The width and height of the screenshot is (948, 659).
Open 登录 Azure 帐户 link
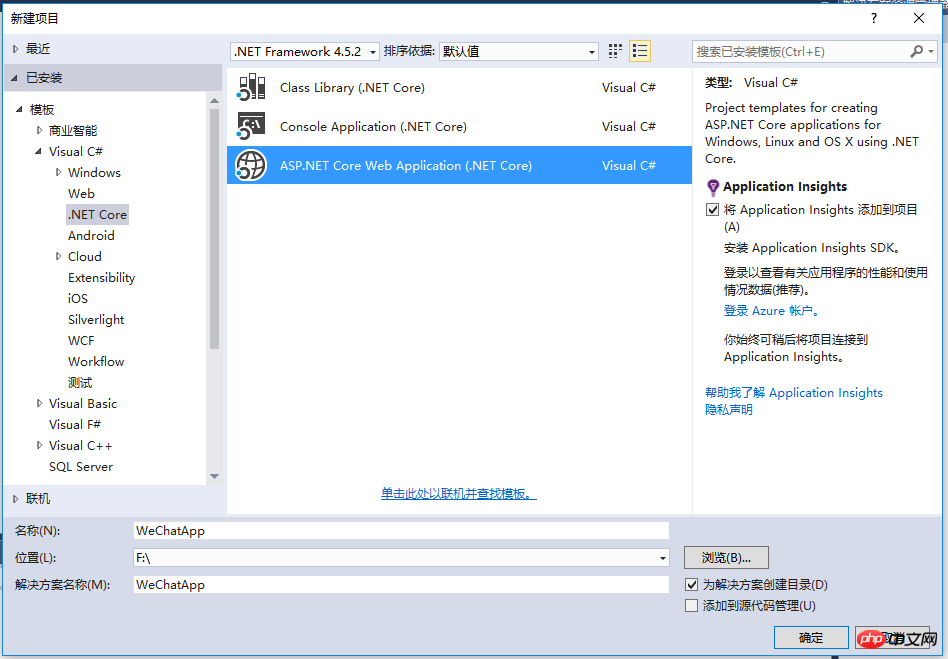pyautogui.click(x=771, y=311)
